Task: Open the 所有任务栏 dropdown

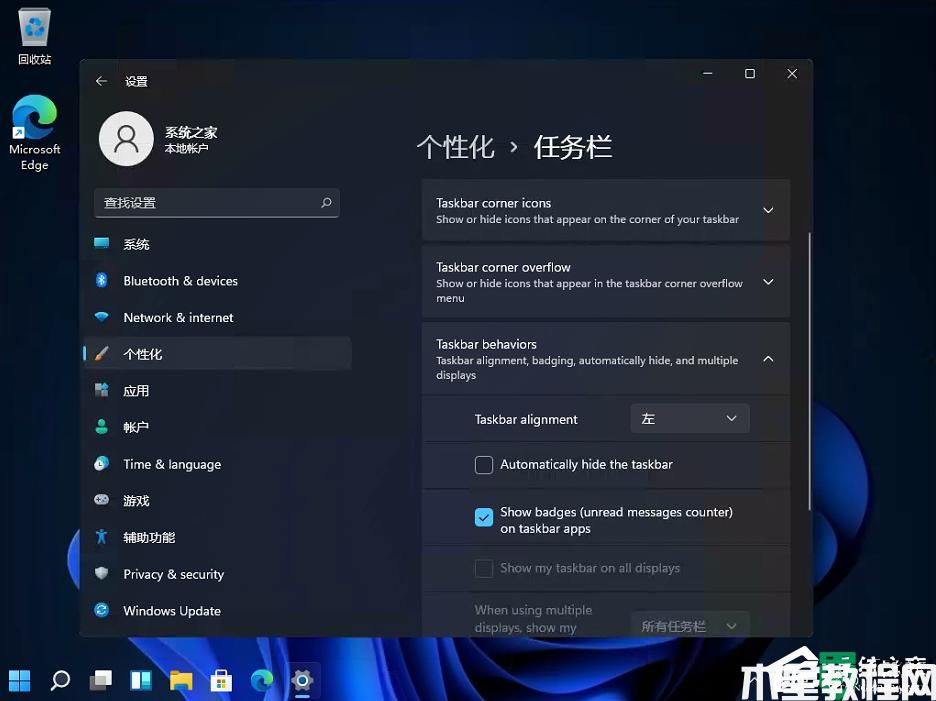Action: 689,625
